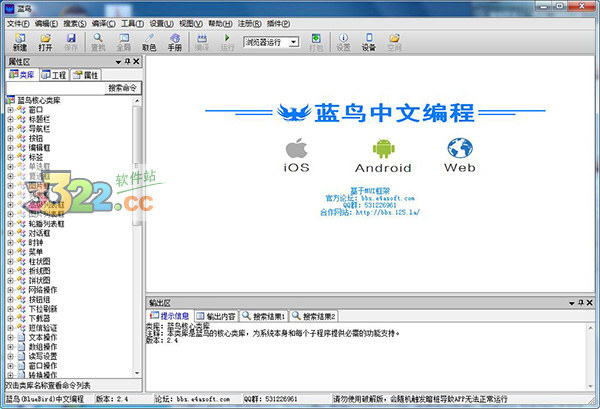Click the 蓝鸟核心类库 root node icon
The width and height of the screenshot is (600, 409).
click(10, 100)
